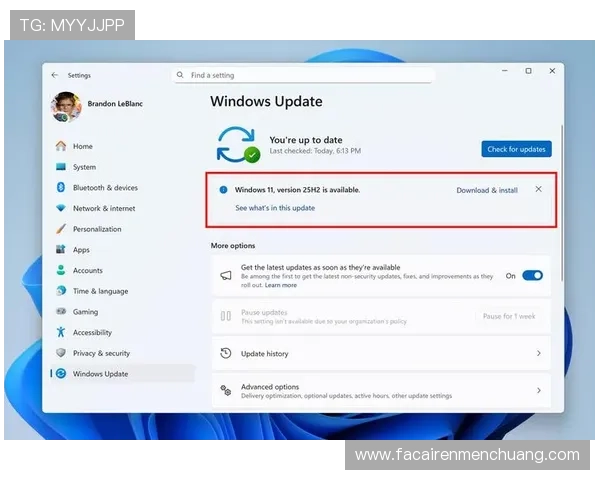
Task: Click Check for updates button
Action: (x=516, y=149)
